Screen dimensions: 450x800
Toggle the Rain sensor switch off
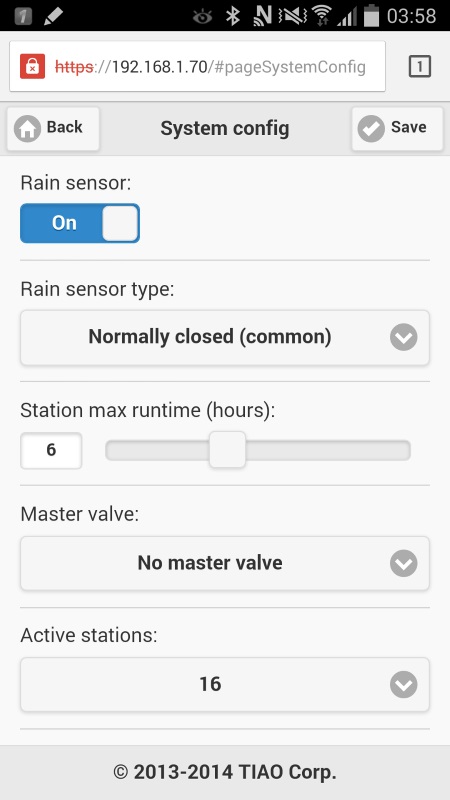click(x=80, y=223)
